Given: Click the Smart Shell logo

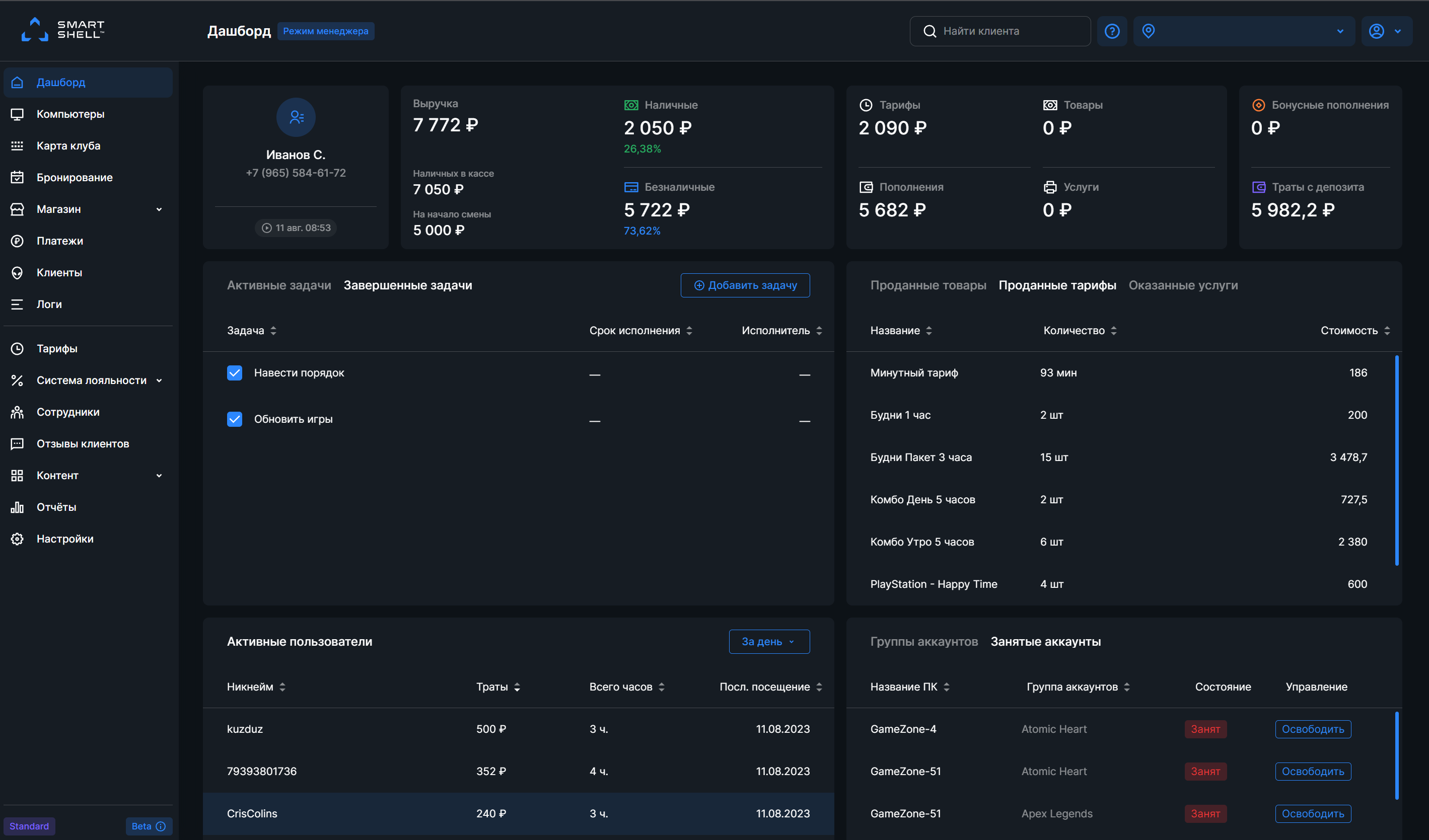Looking at the screenshot, I should 62,30.
